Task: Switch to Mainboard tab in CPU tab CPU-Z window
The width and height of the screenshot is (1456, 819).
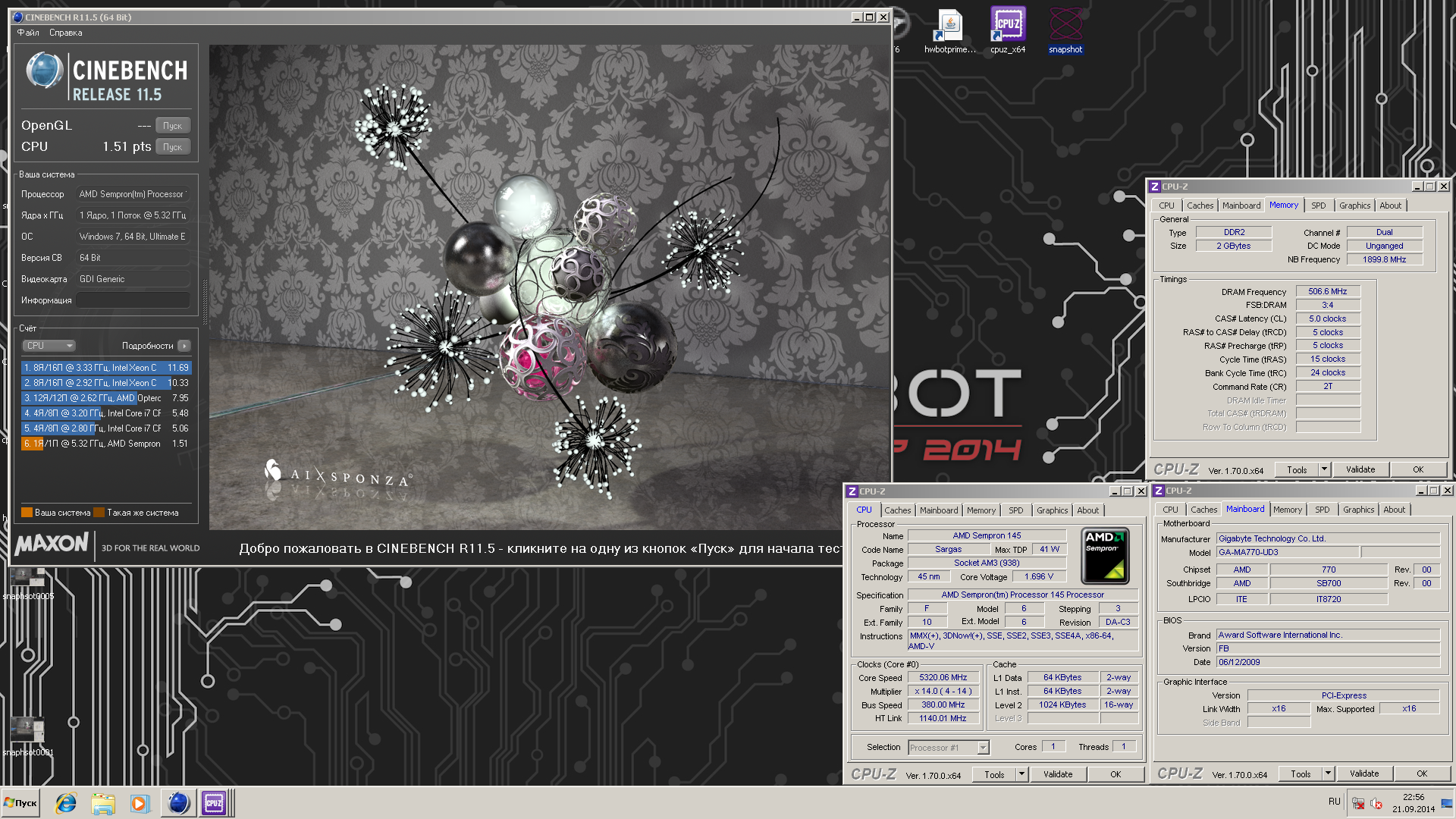Action: (x=939, y=510)
